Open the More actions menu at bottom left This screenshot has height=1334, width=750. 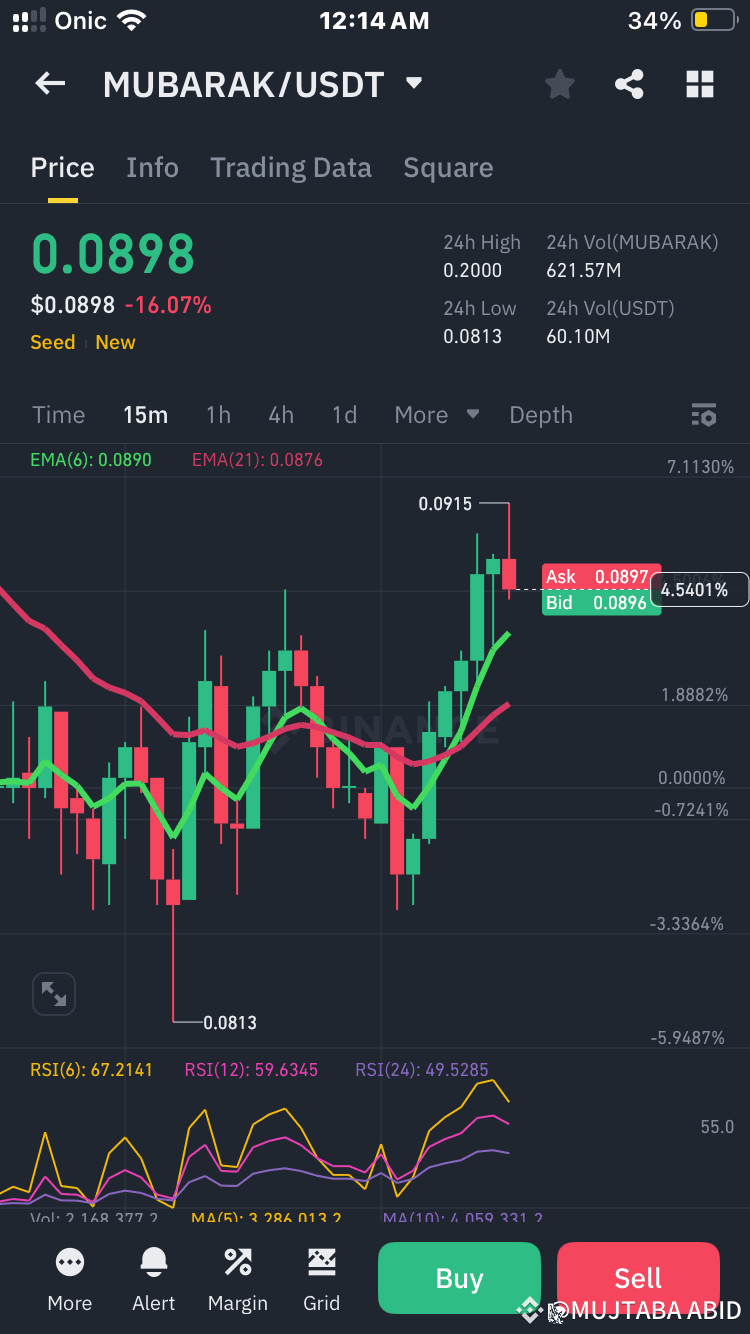[69, 1280]
